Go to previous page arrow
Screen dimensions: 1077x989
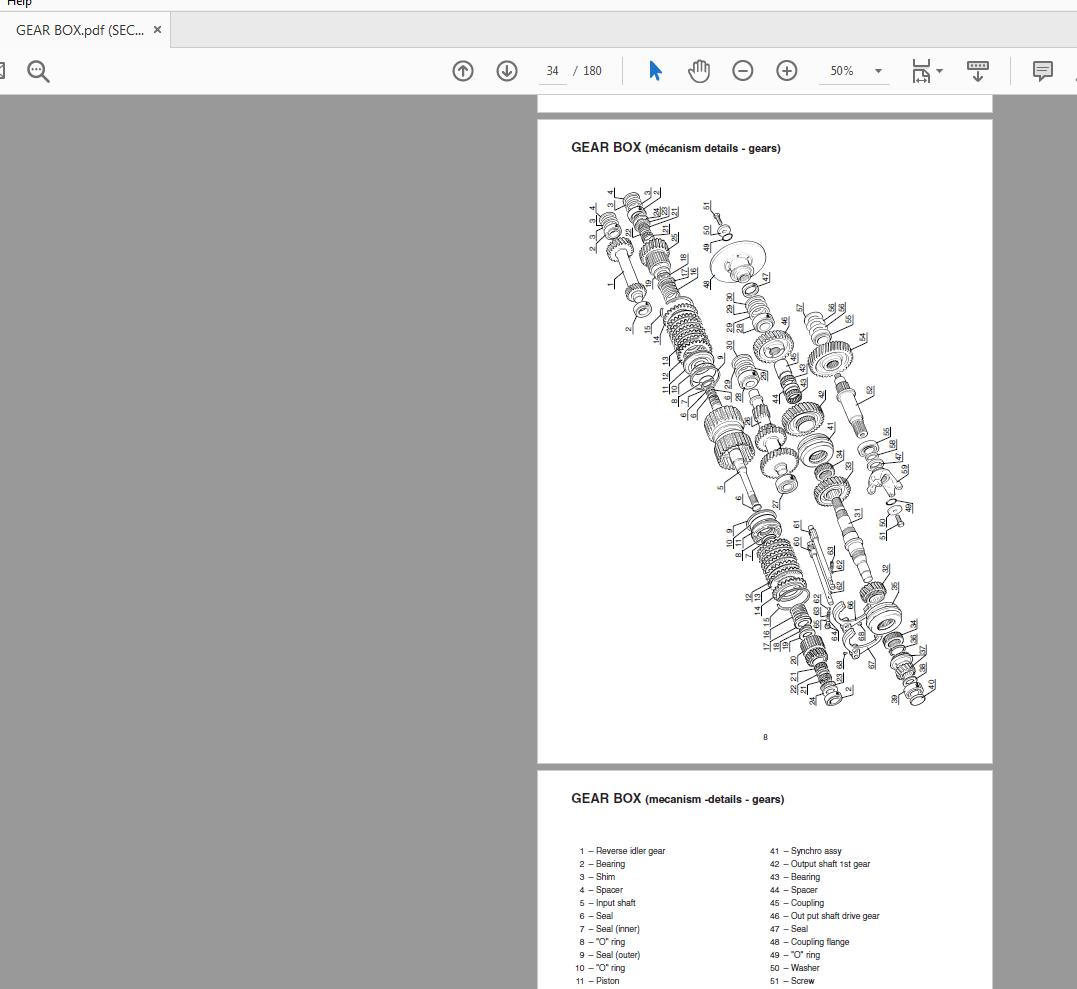coord(463,71)
